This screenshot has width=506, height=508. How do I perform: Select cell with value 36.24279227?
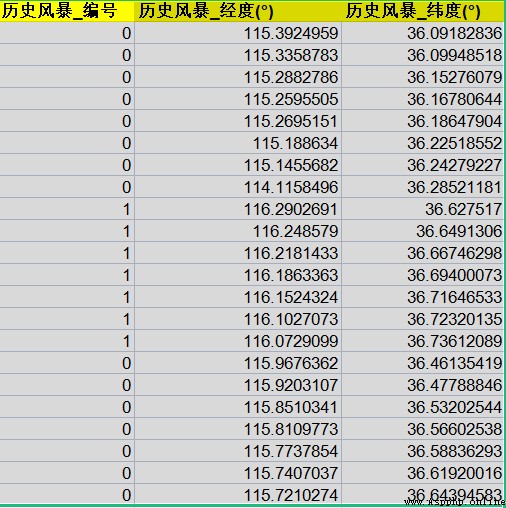click(423, 165)
